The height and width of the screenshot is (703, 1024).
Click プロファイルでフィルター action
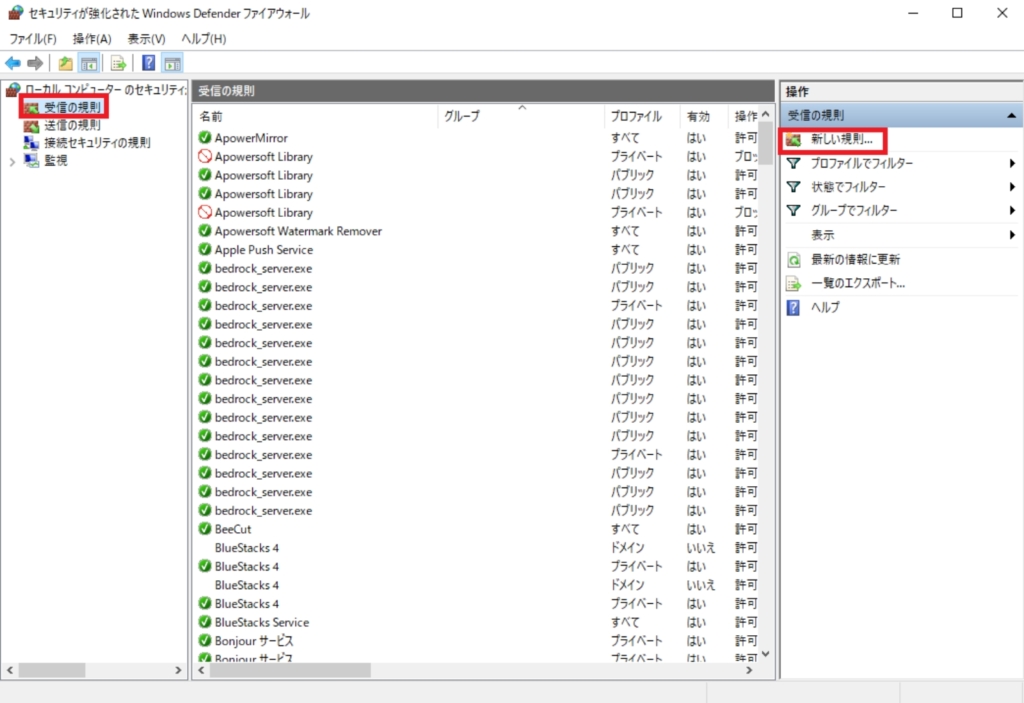(x=862, y=163)
